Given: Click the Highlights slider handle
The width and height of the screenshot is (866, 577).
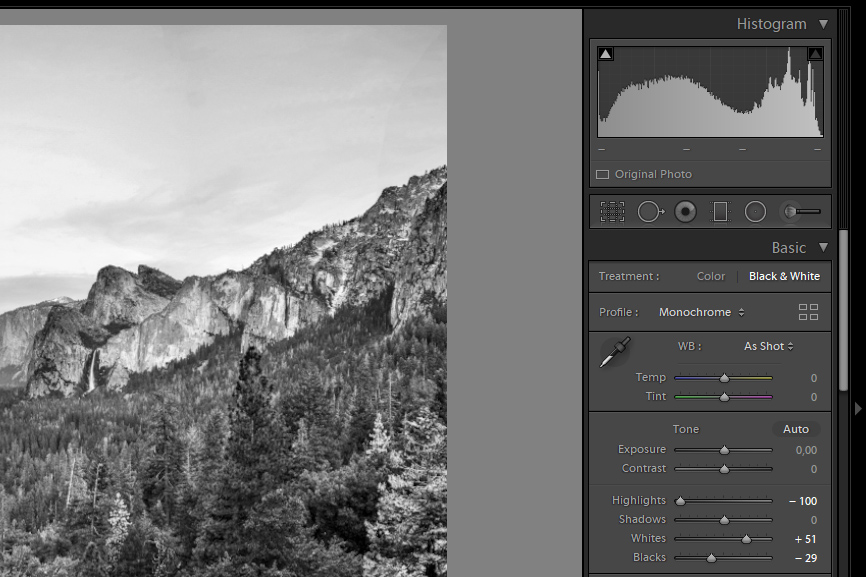Looking at the screenshot, I should click(x=680, y=500).
